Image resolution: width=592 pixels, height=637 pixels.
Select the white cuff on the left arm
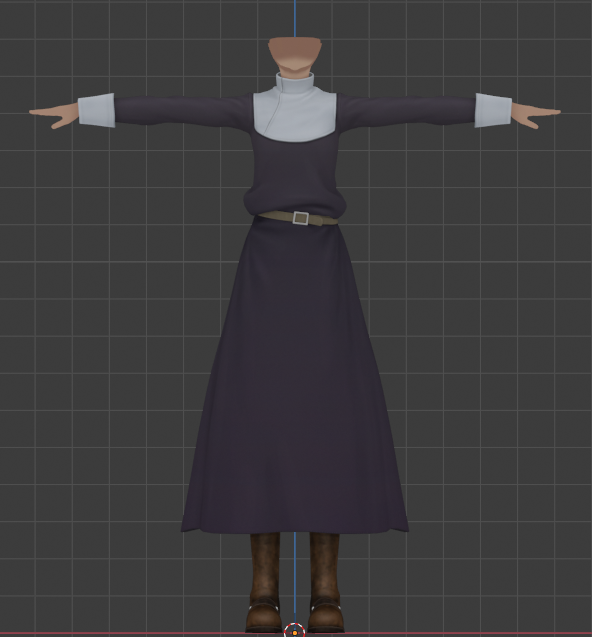click(x=96, y=110)
